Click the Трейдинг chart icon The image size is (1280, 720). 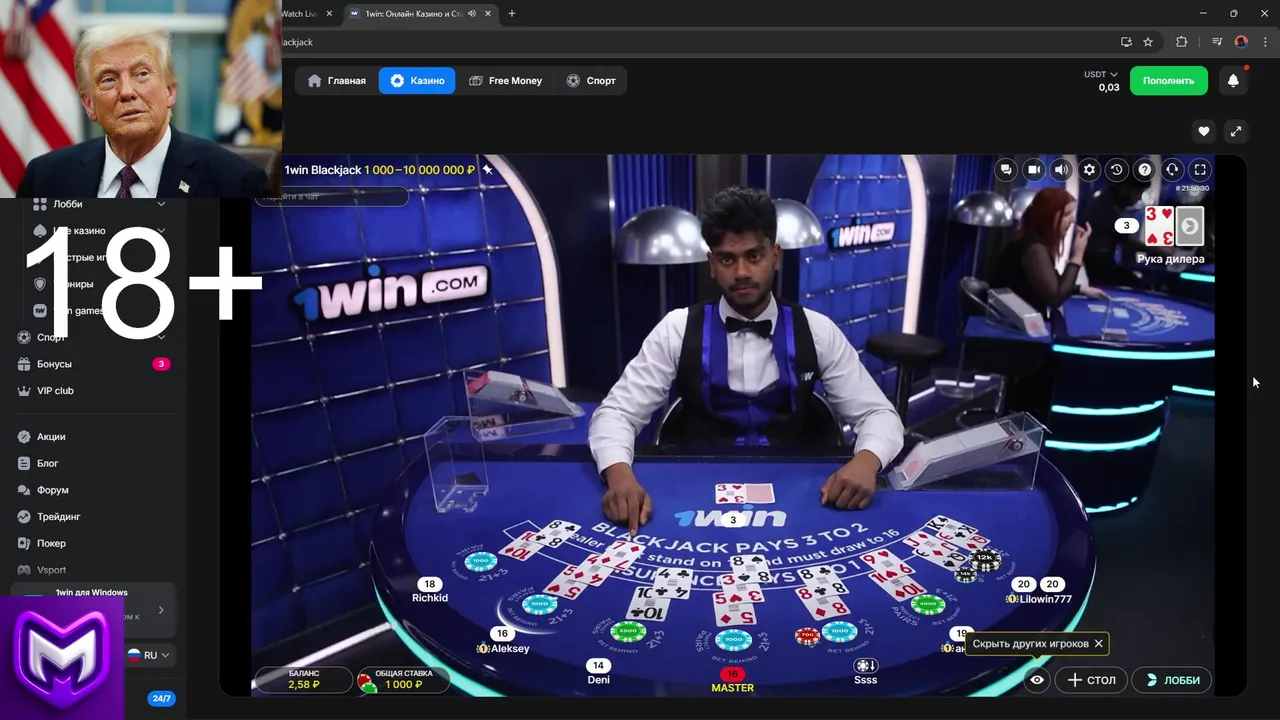pos(25,517)
